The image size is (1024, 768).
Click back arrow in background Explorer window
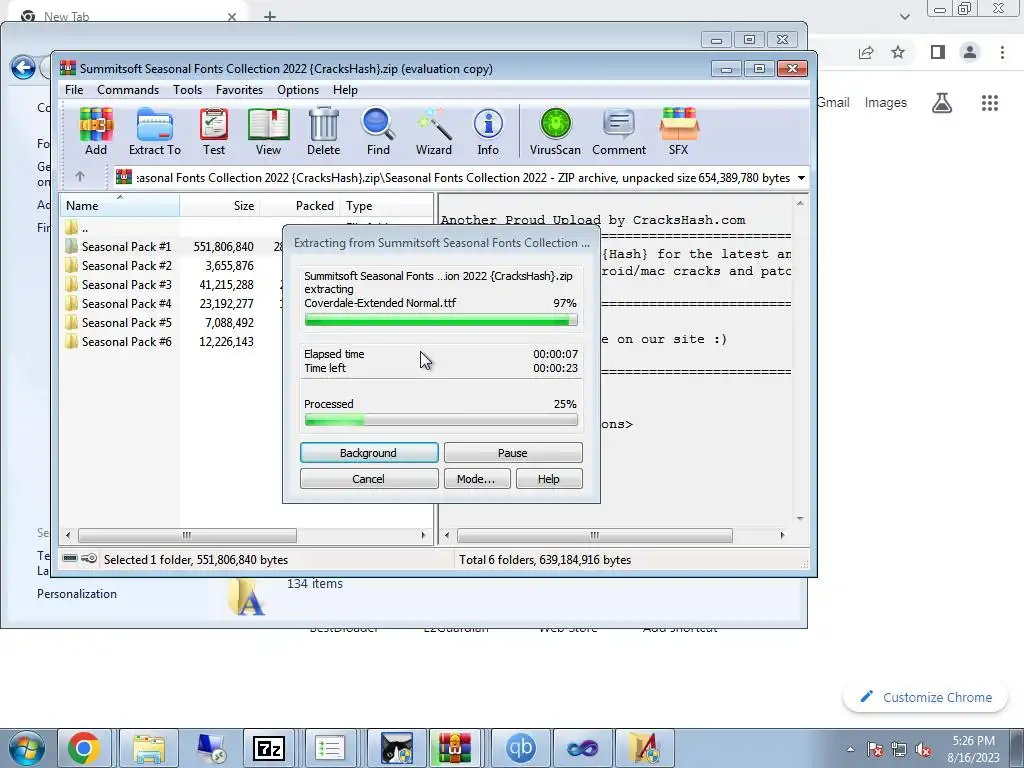pyautogui.click(x=24, y=67)
